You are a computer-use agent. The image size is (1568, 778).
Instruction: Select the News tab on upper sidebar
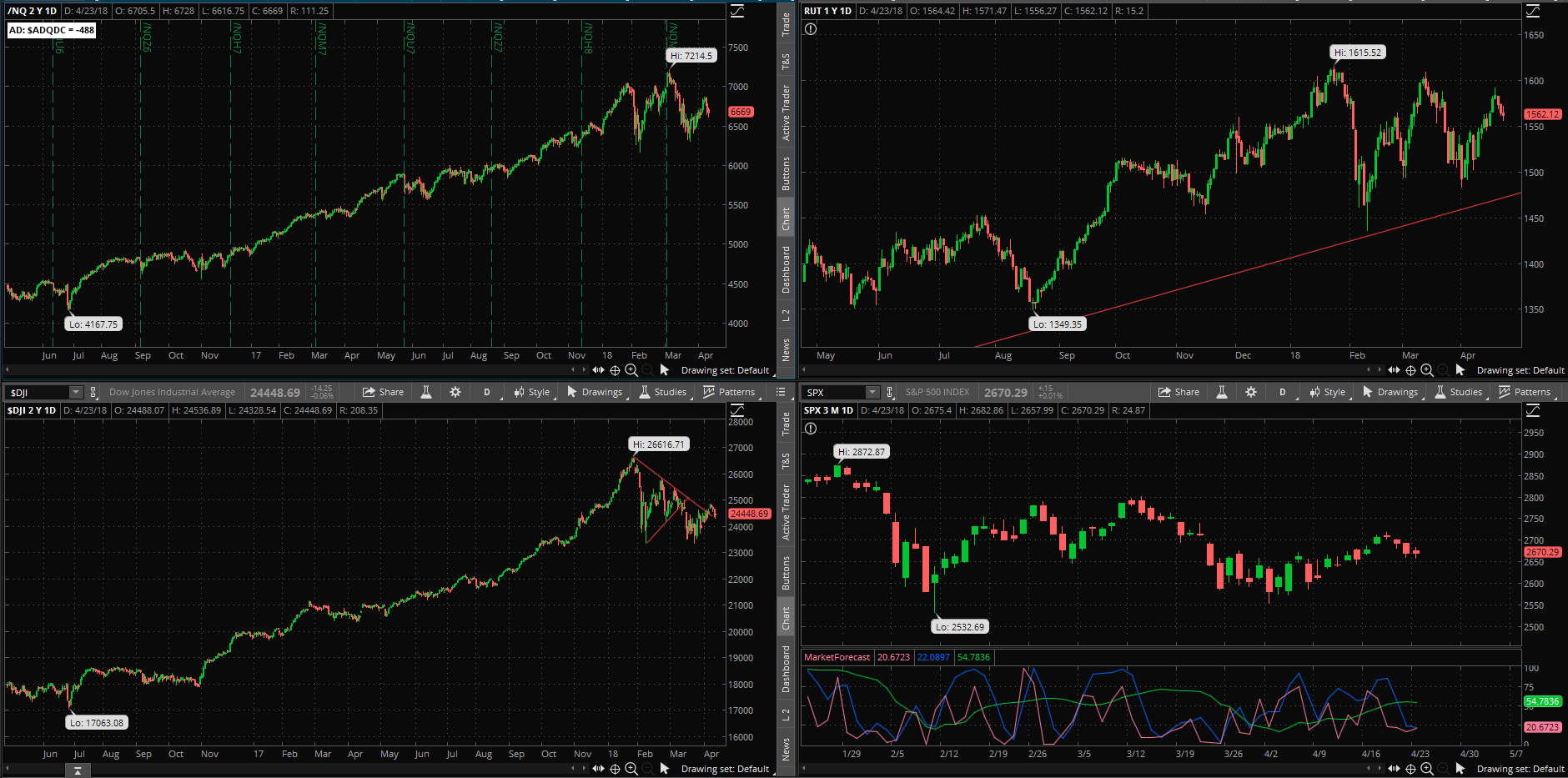tap(786, 349)
